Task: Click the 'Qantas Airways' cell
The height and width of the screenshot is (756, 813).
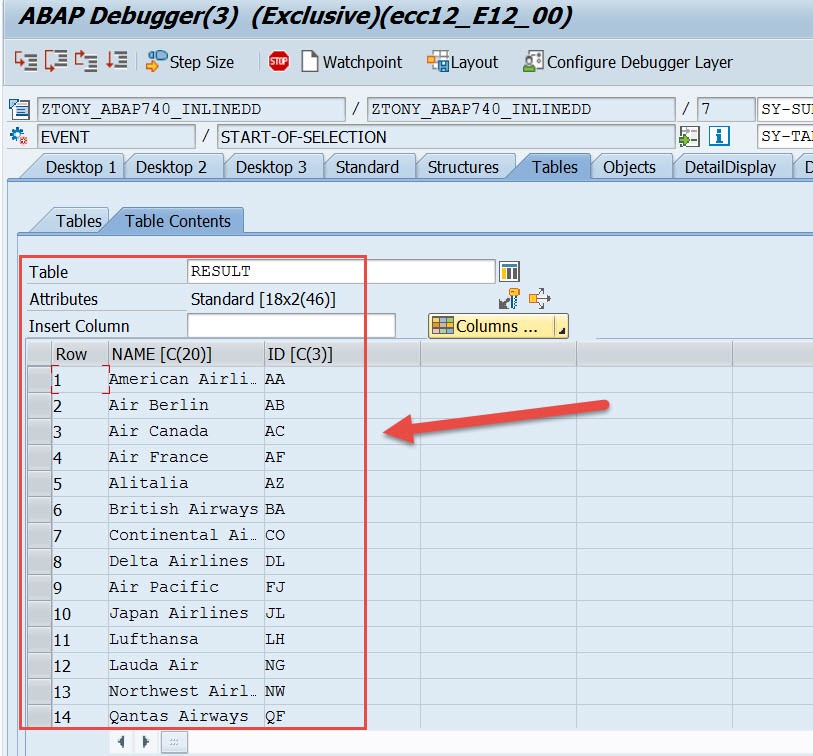Action: click(x=184, y=716)
